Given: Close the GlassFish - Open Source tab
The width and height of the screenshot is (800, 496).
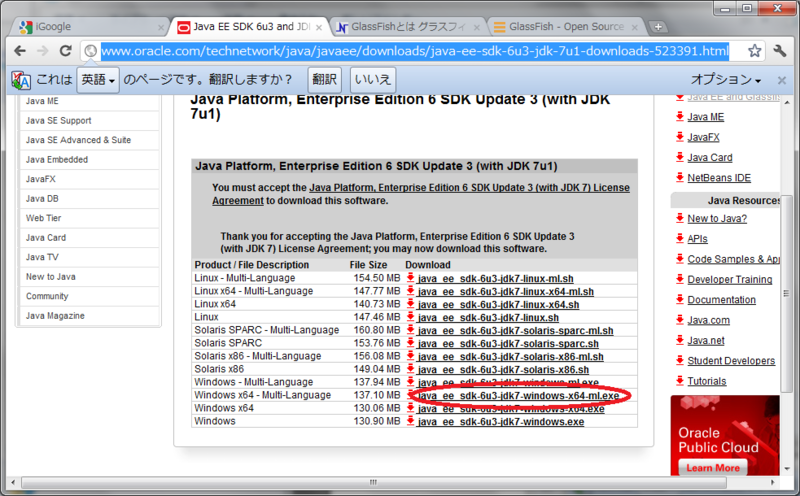Looking at the screenshot, I should pyautogui.click(x=635, y=28).
